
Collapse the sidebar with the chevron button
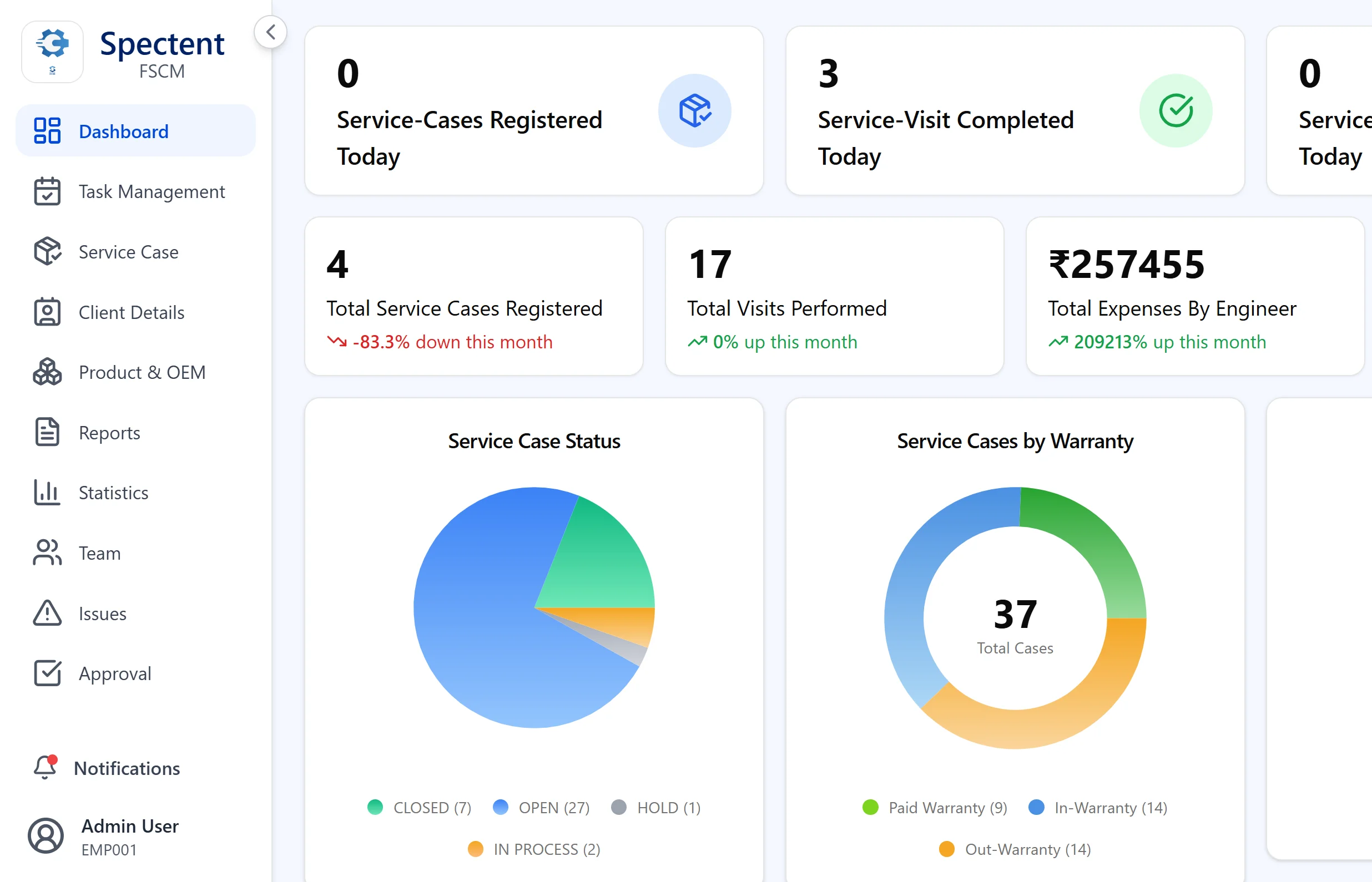point(270,32)
